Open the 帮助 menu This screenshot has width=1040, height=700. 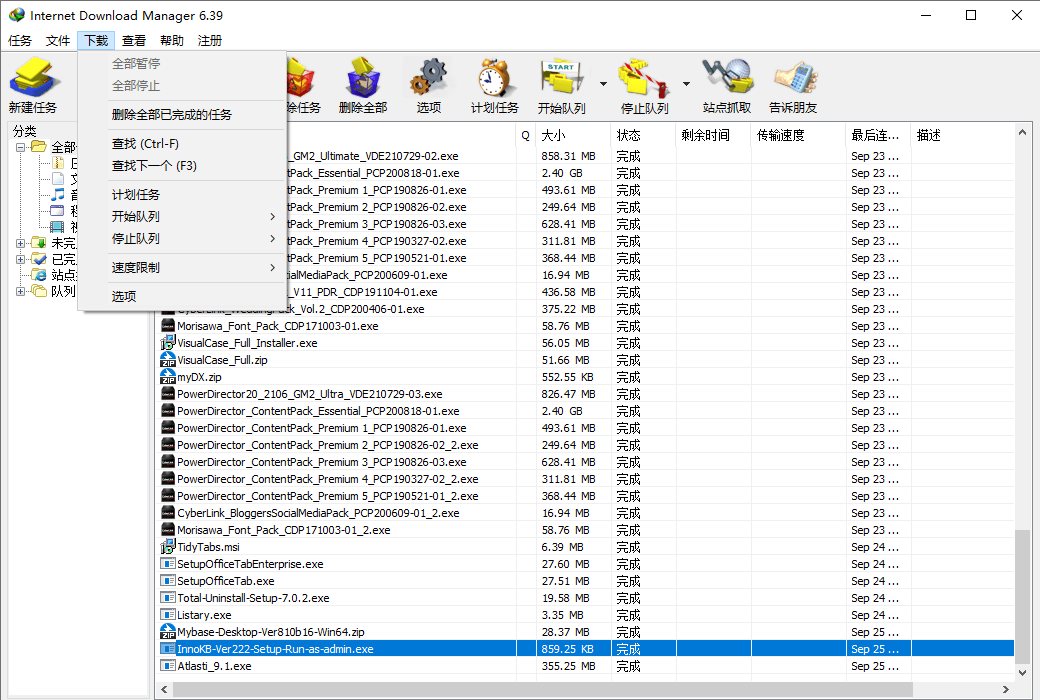(172, 40)
